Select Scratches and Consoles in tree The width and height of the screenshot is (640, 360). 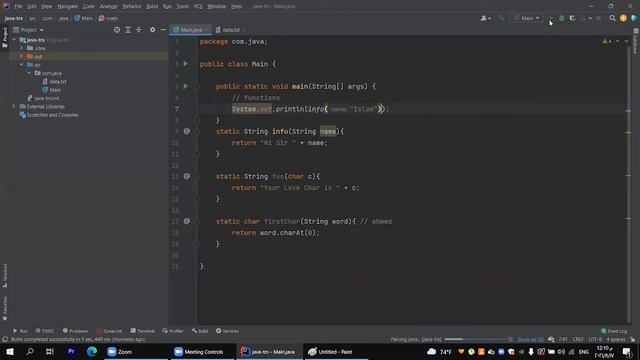[x=49, y=115]
